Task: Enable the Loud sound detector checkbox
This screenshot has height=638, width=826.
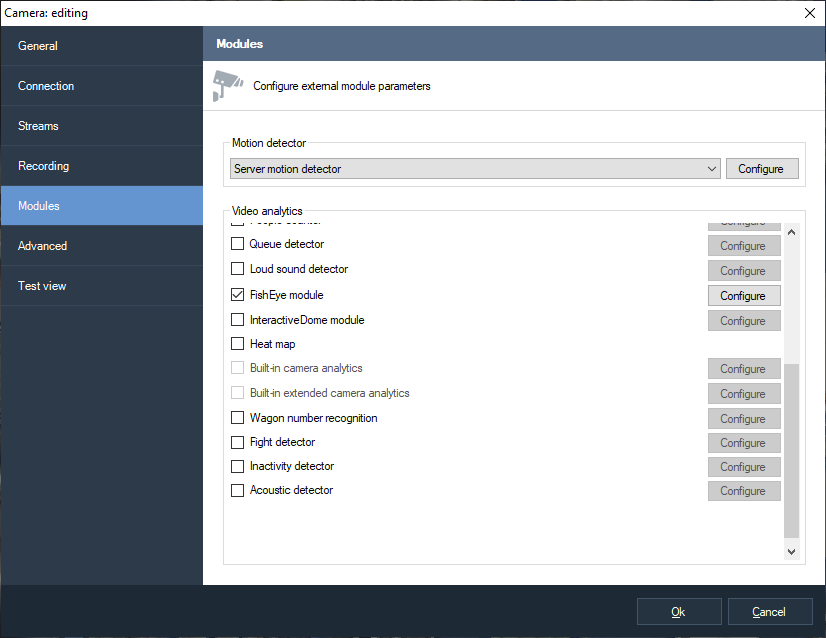Action: 238,269
